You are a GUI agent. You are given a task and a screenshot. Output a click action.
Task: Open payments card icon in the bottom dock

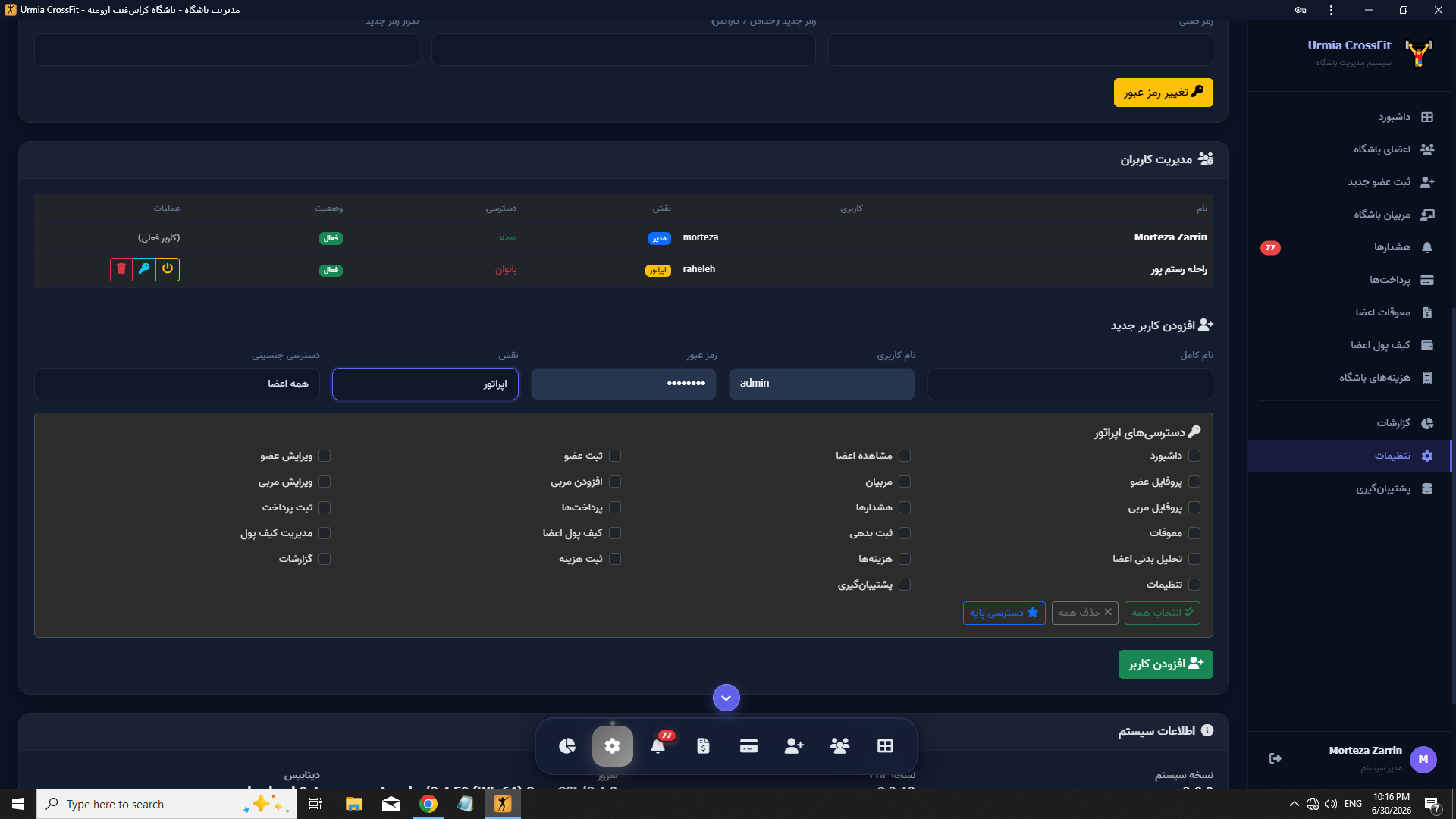(749, 746)
